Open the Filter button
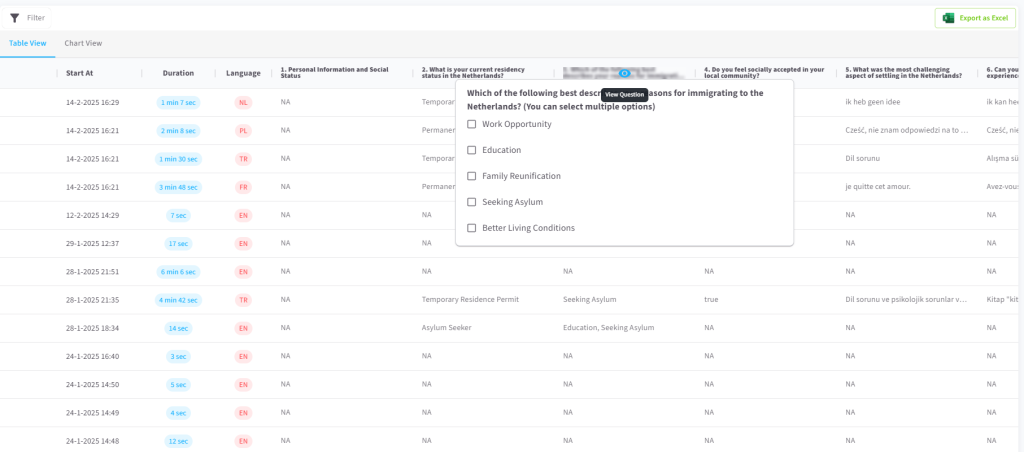Viewport: 1024px width, 452px height. pyautogui.click(x=27, y=18)
